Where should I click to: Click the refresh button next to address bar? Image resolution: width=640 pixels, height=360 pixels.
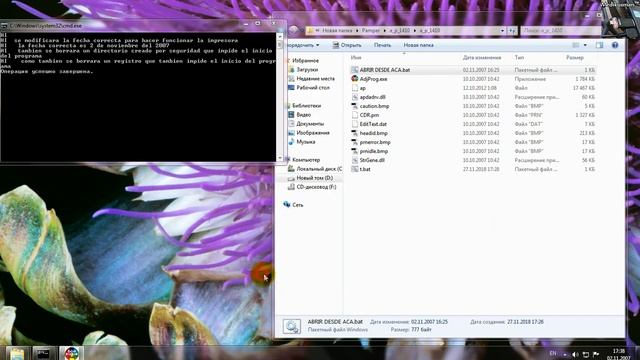pos(512,31)
